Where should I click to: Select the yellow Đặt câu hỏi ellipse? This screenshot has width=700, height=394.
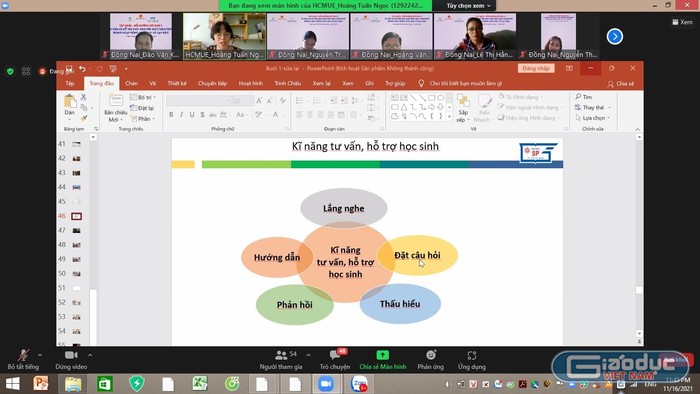click(x=418, y=255)
